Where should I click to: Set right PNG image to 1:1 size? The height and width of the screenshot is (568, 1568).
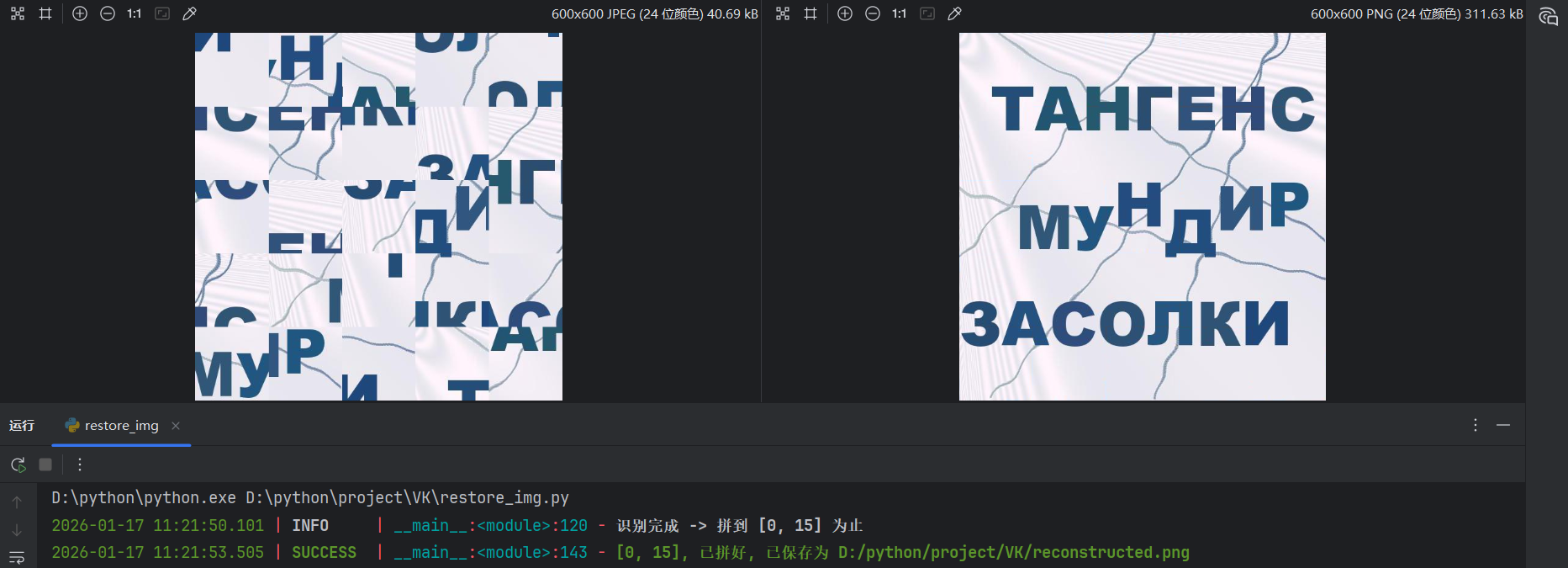click(x=900, y=13)
